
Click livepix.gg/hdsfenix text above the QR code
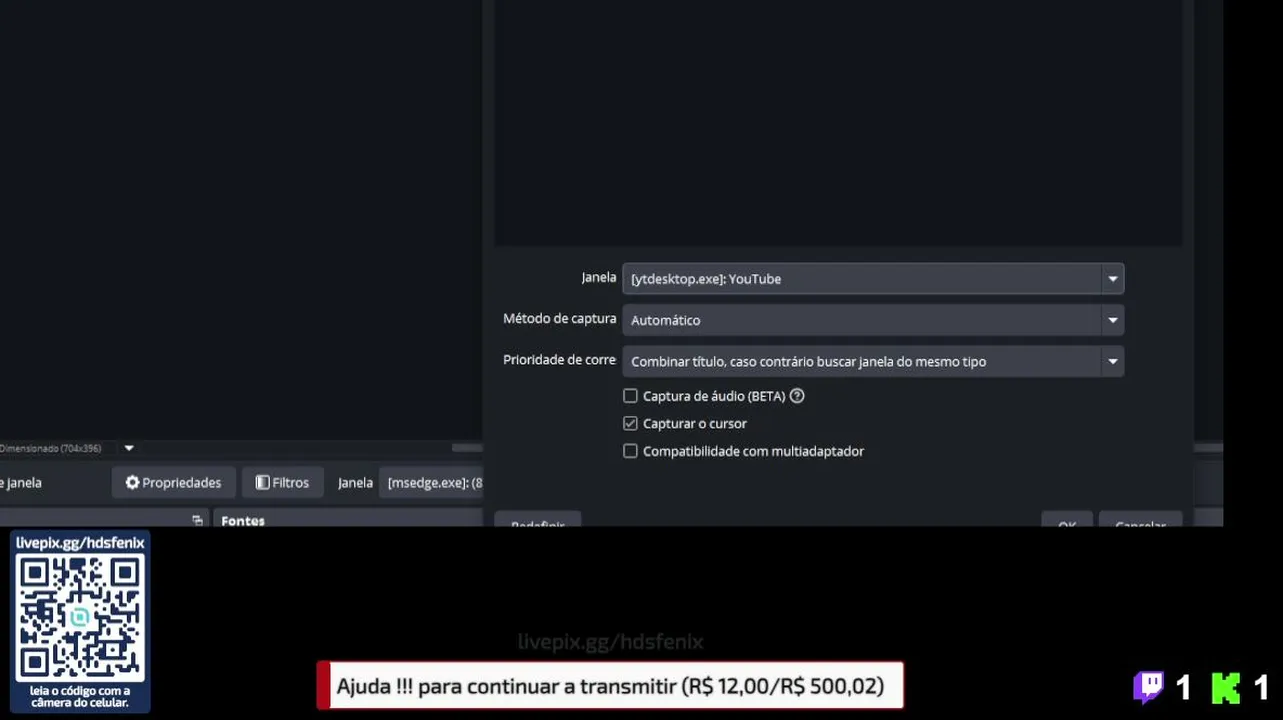pyautogui.click(x=80, y=543)
